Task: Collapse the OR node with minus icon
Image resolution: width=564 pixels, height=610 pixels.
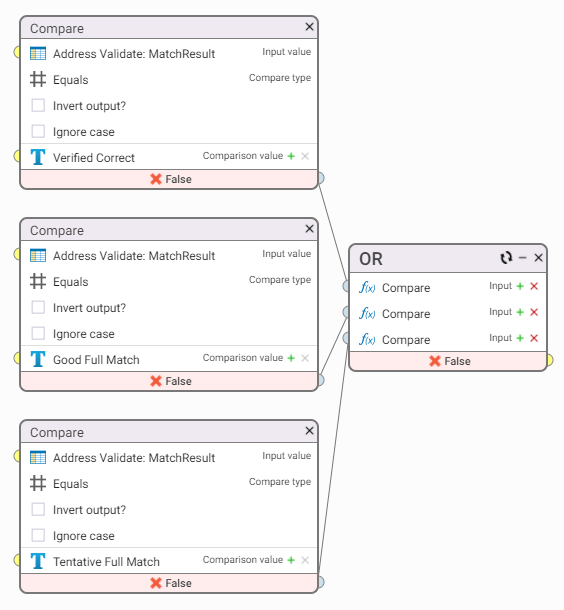Action: coord(522,258)
